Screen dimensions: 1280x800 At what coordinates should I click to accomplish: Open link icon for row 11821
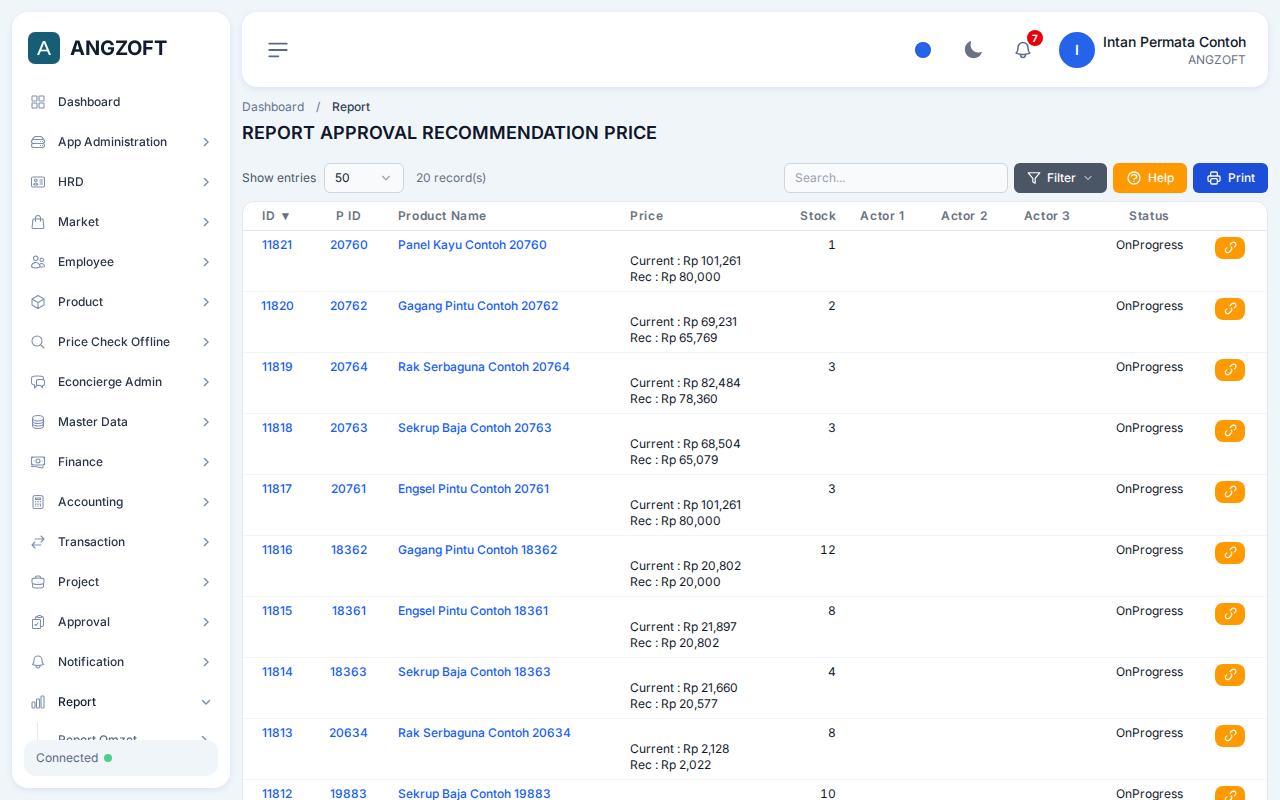click(1230, 248)
